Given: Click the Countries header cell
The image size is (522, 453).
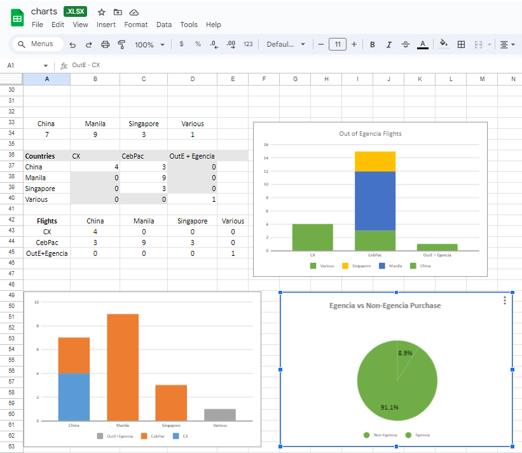Looking at the screenshot, I should 47,156.
